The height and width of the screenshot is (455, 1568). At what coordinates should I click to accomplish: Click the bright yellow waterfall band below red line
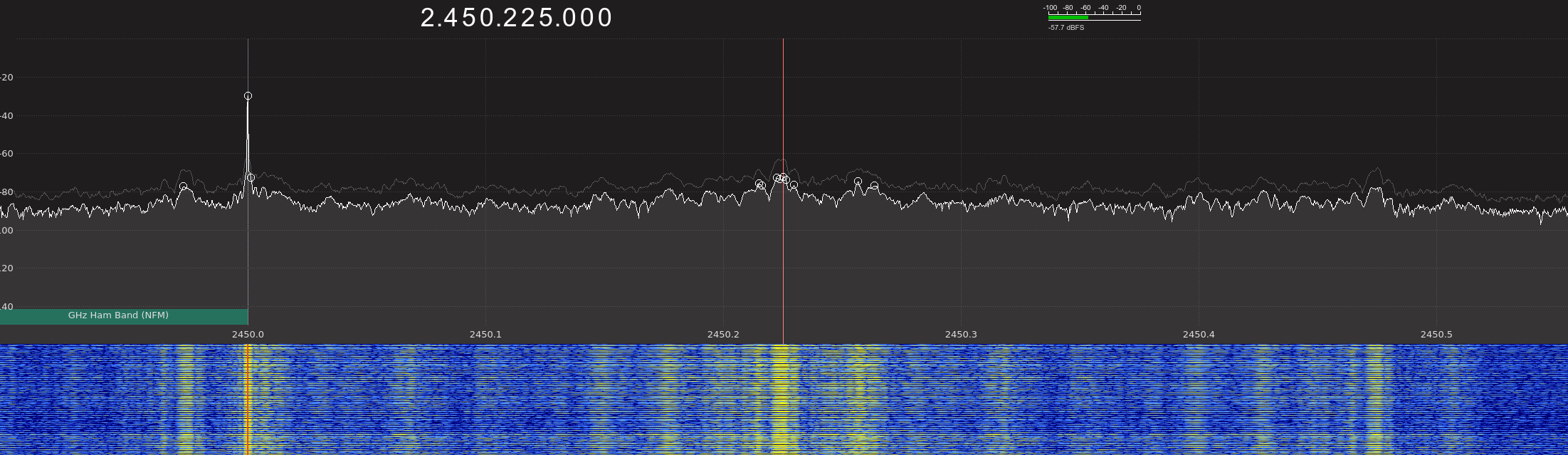(783, 399)
